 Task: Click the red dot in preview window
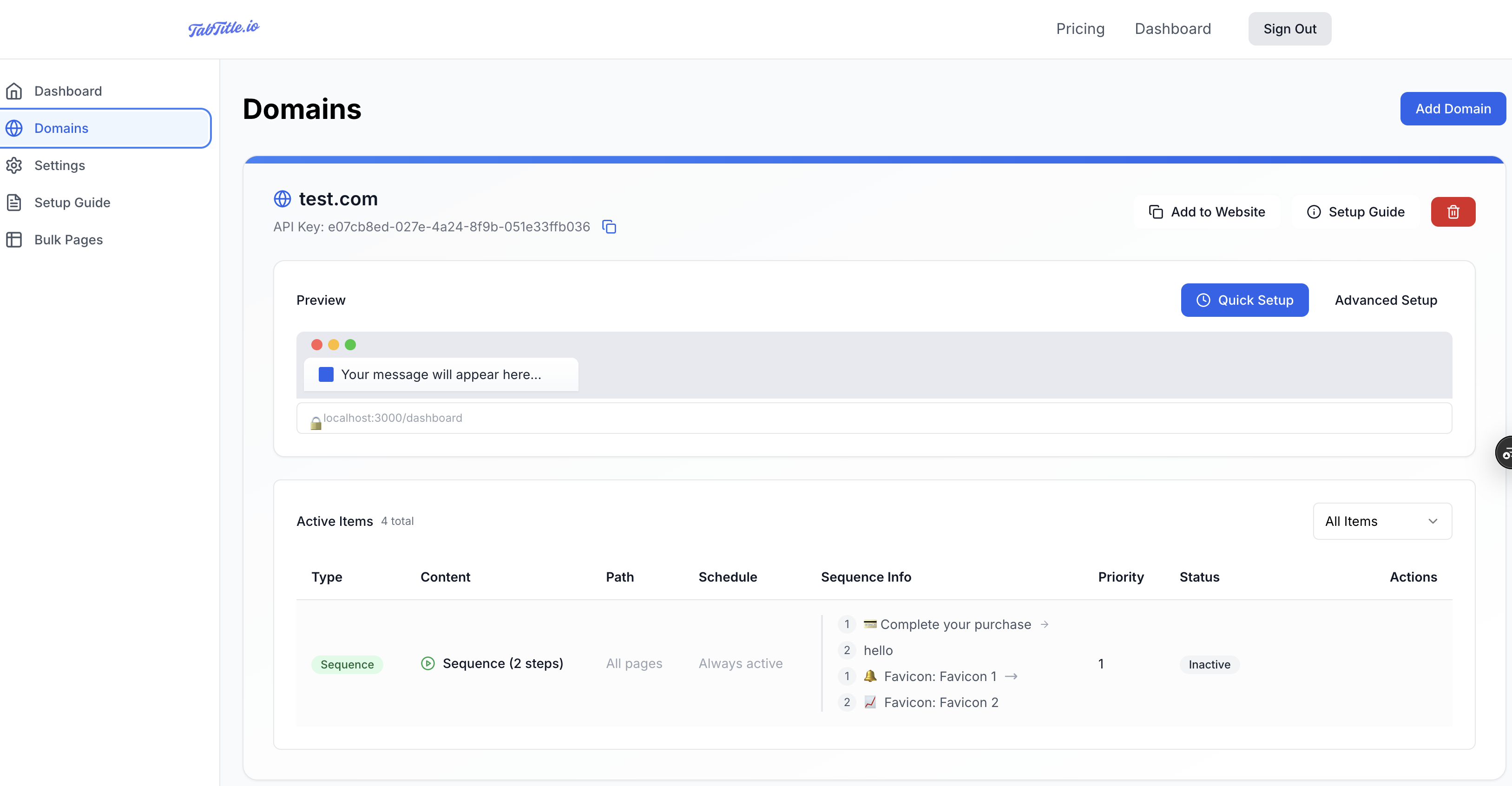click(x=317, y=345)
